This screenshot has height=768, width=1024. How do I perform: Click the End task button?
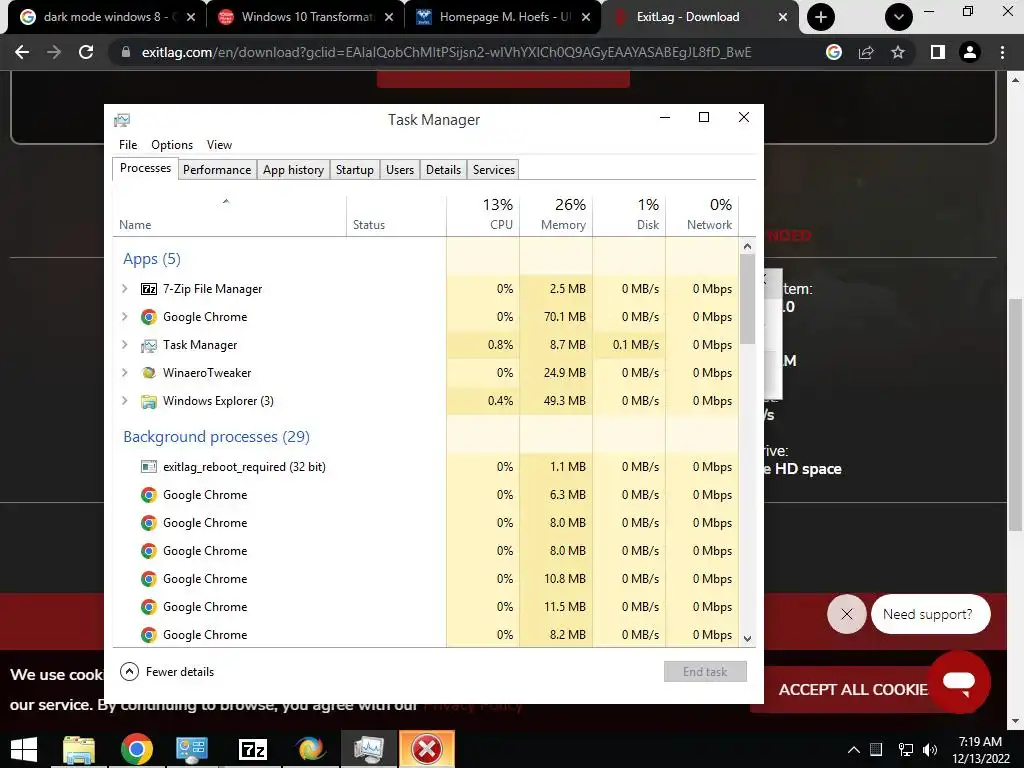(x=705, y=671)
